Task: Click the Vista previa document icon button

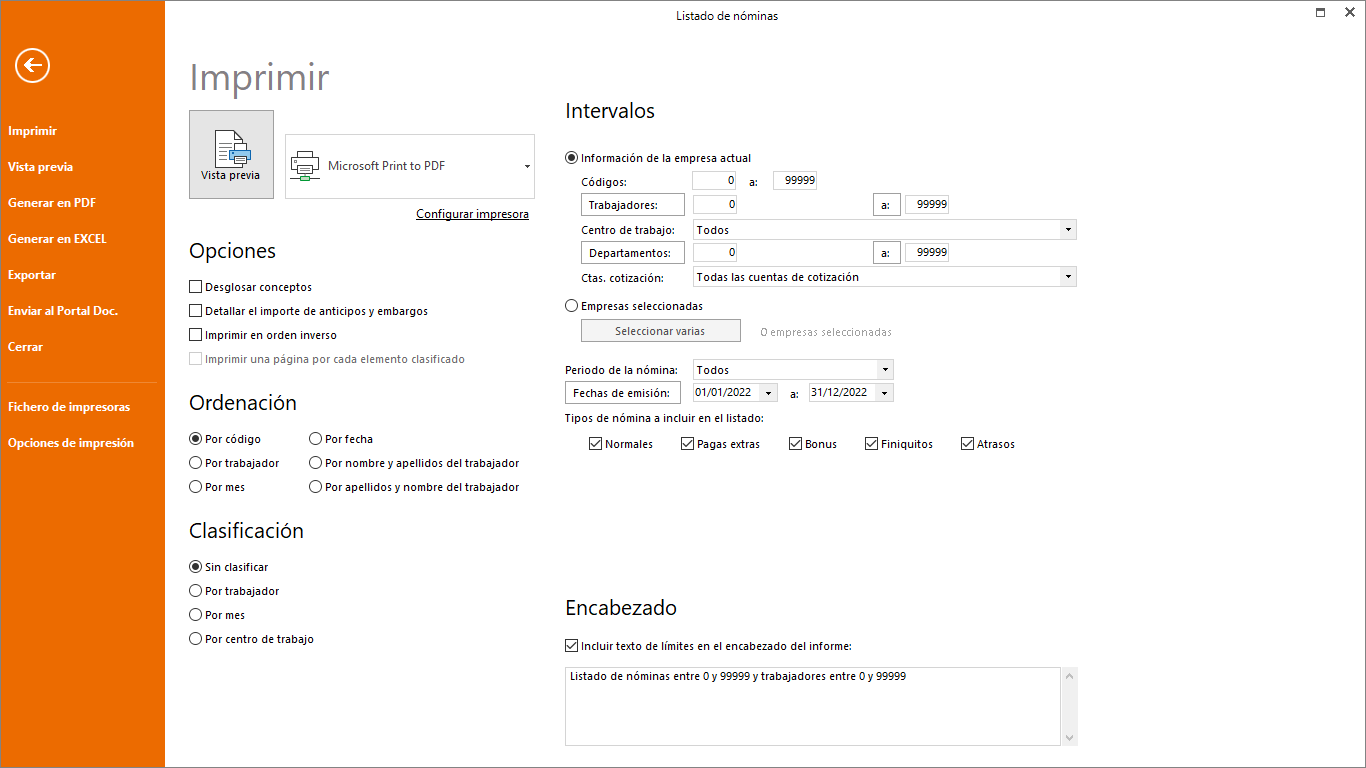Action: (231, 155)
